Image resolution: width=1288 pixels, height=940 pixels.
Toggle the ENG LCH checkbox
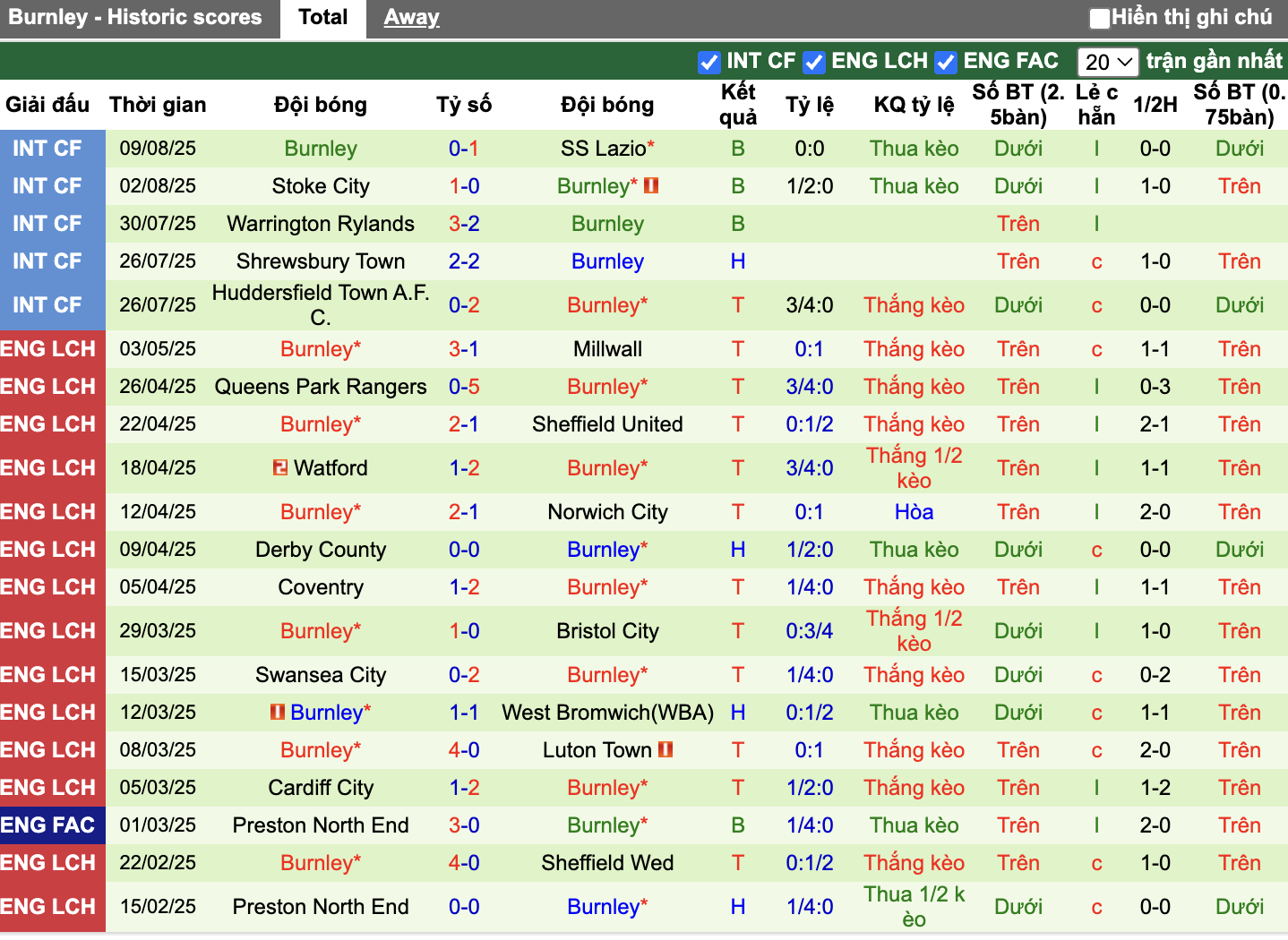813,62
